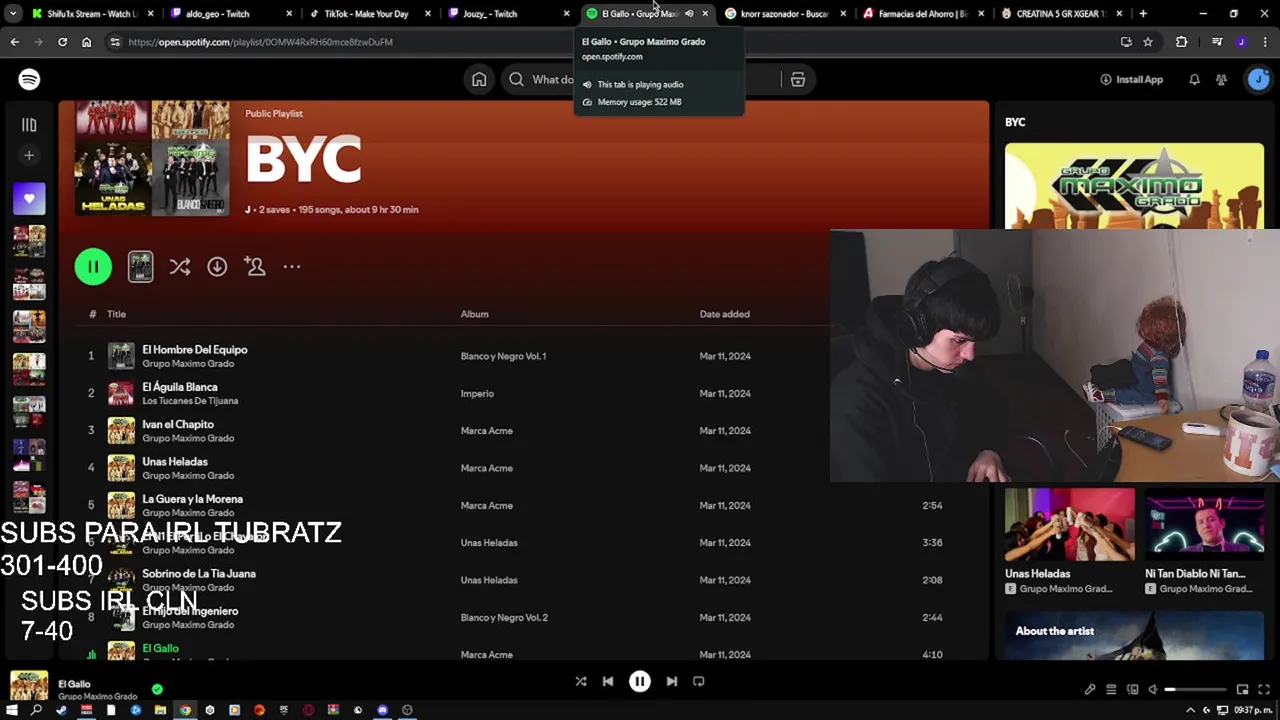Open Friend Activity icon in header

(x=1221, y=80)
